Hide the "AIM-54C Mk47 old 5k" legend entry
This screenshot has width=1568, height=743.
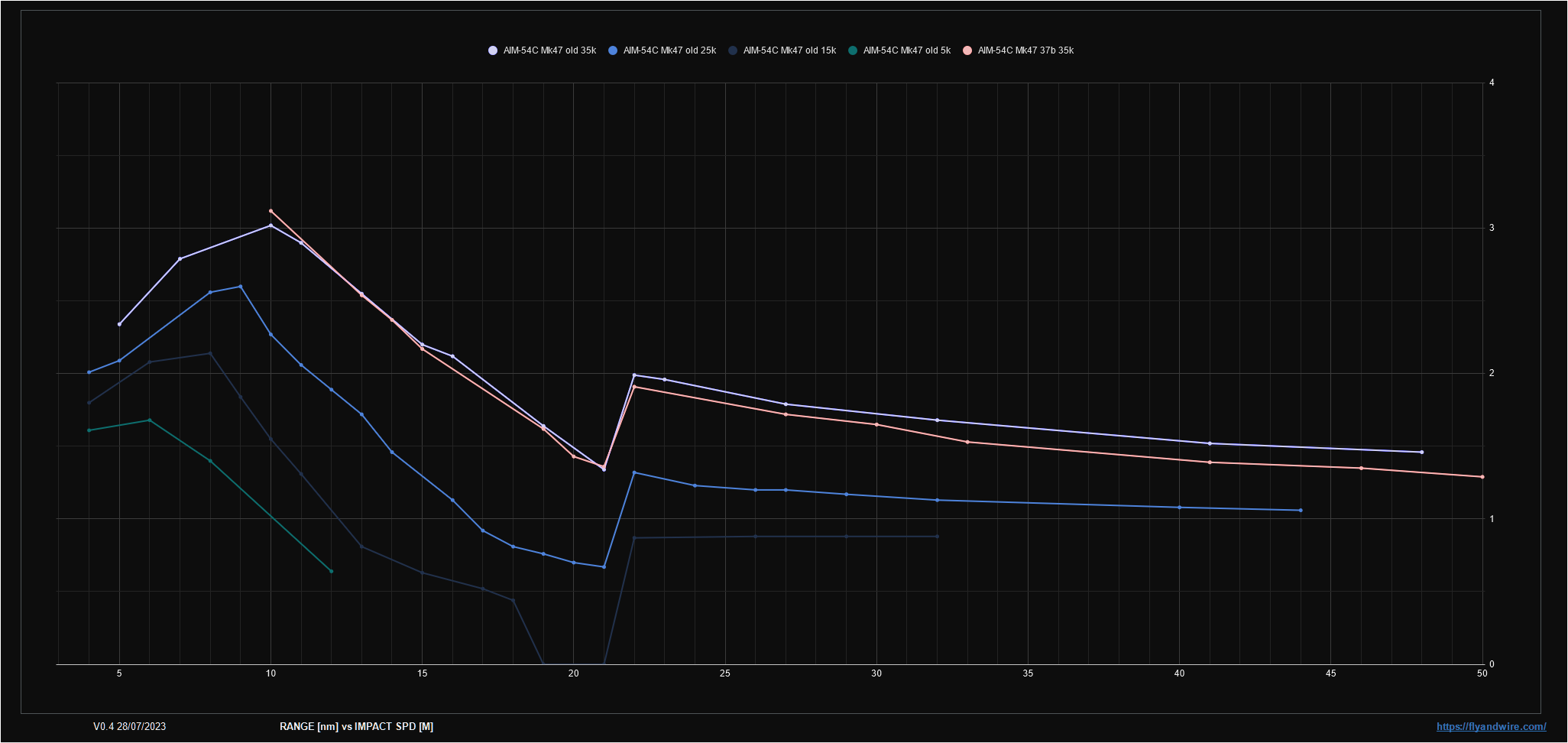(906, 50)
